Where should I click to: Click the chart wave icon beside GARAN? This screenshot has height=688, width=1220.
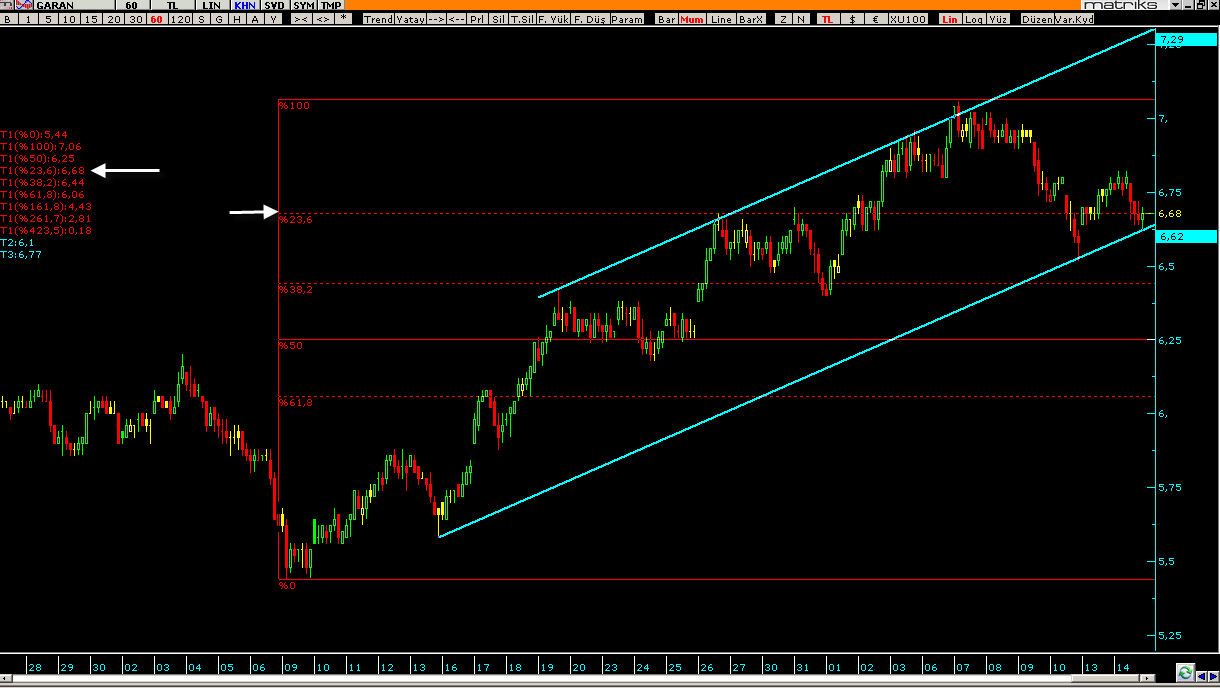[x=24, y=5]
